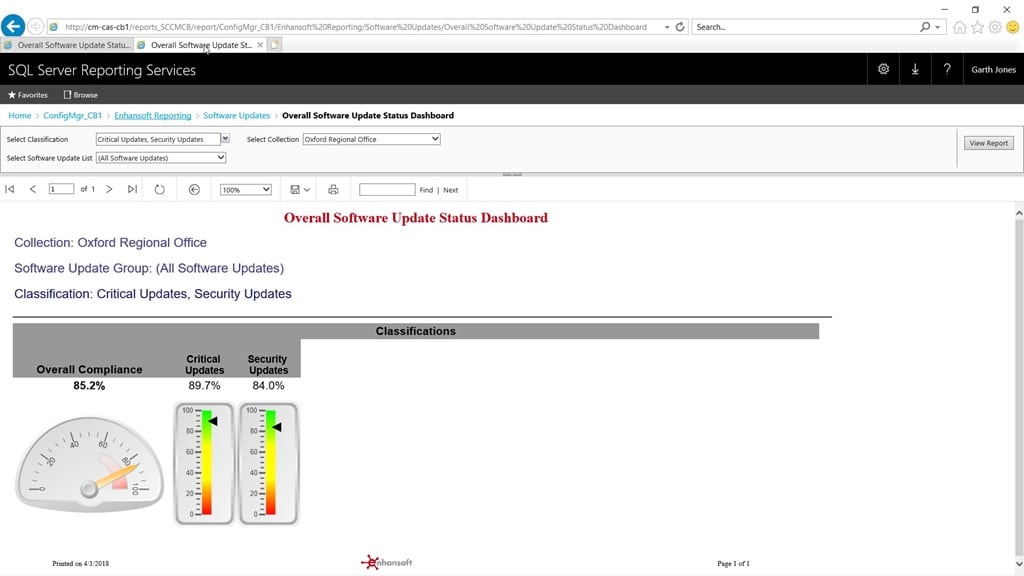Collapse the parameters pane splitter handle
This screenshot has width=1024, height=576.
coord(512,174)
